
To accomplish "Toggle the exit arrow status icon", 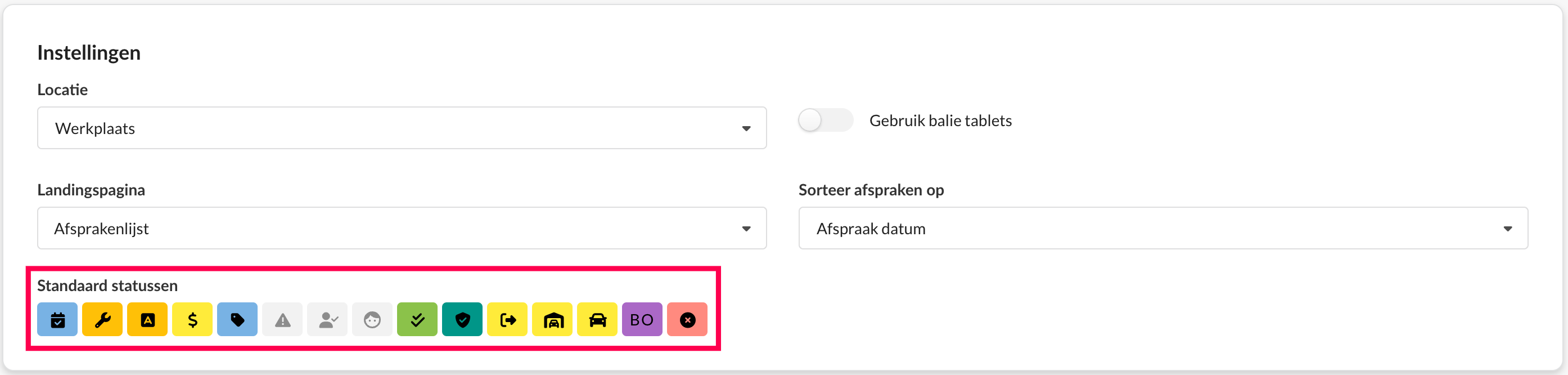I will (x=507, y=319).
